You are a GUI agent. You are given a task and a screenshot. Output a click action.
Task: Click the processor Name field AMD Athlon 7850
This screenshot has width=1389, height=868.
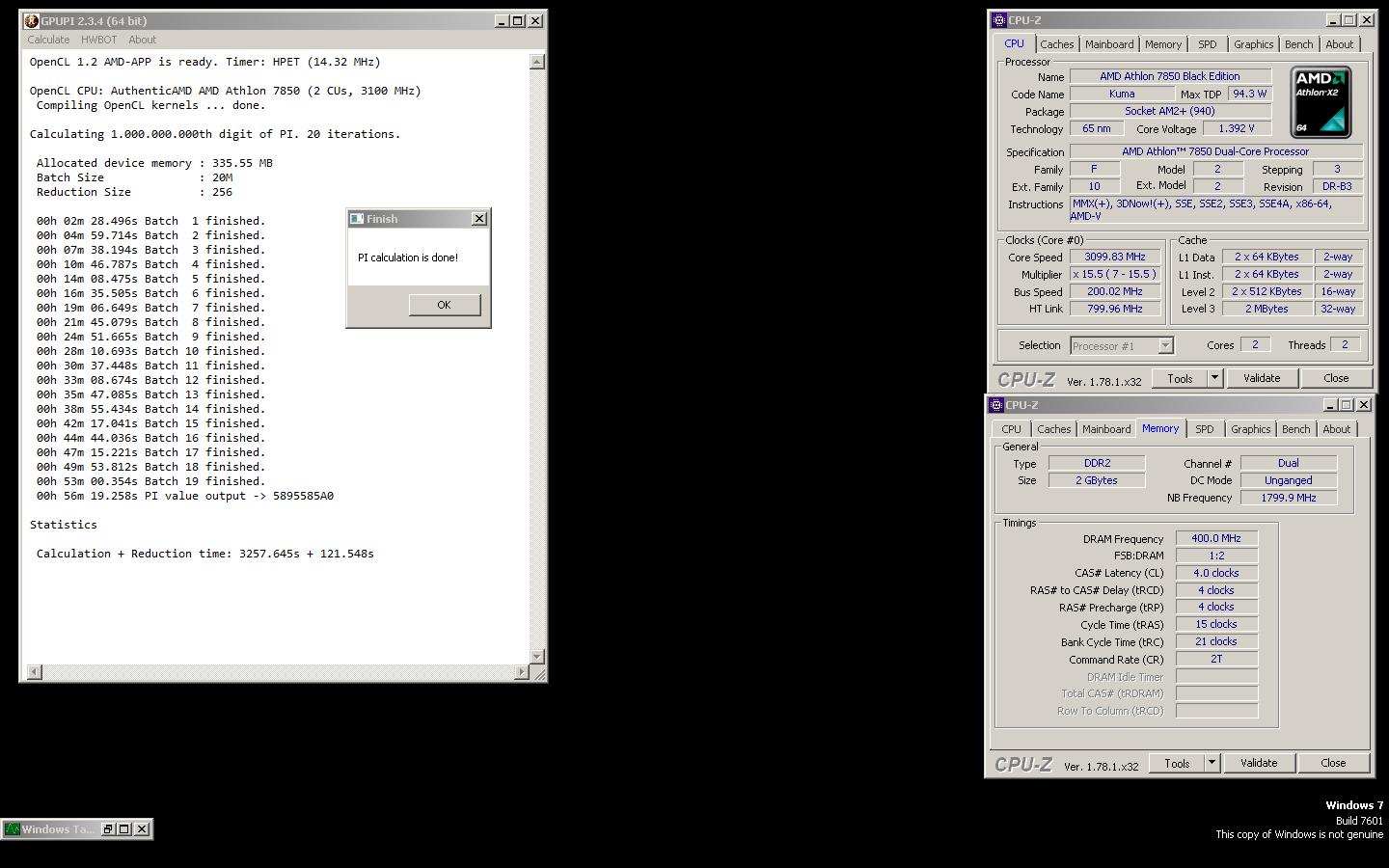pos(1170,76)
